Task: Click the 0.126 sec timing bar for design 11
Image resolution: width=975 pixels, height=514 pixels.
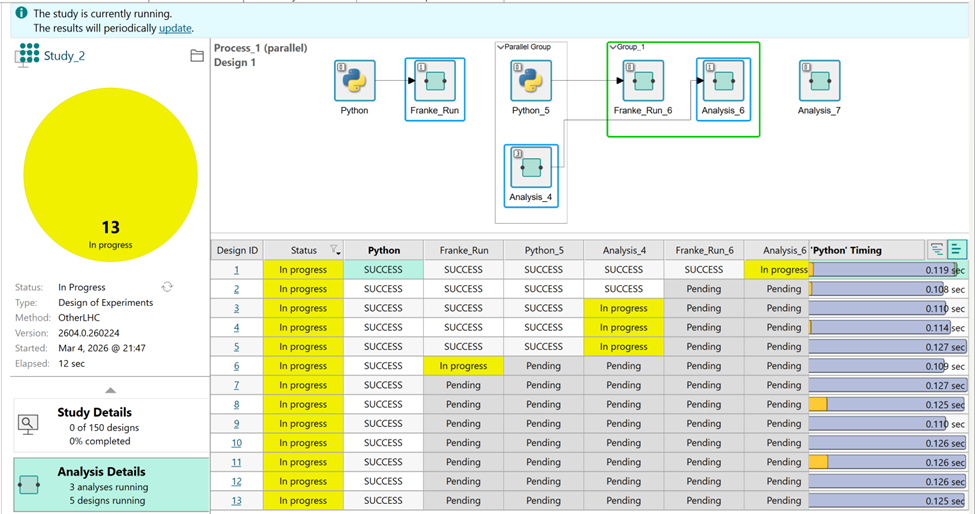Action: (x=888, y=462)
